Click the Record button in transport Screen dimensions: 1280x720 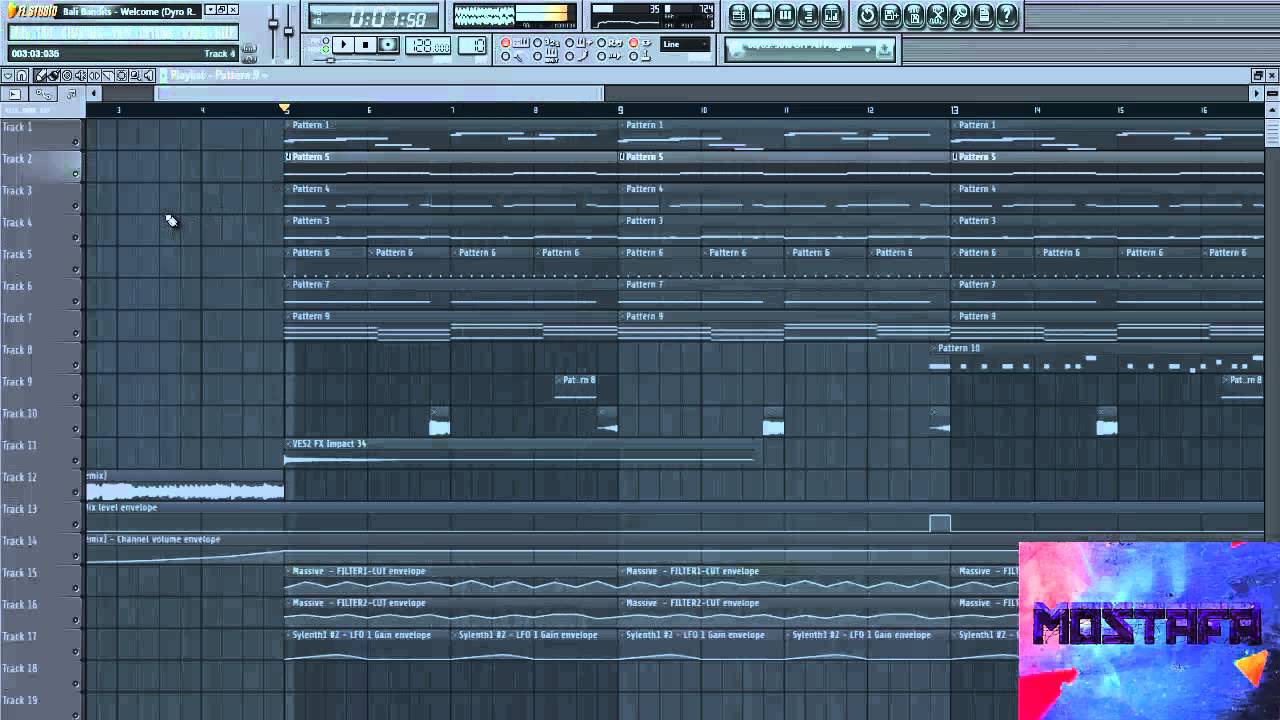388,45
